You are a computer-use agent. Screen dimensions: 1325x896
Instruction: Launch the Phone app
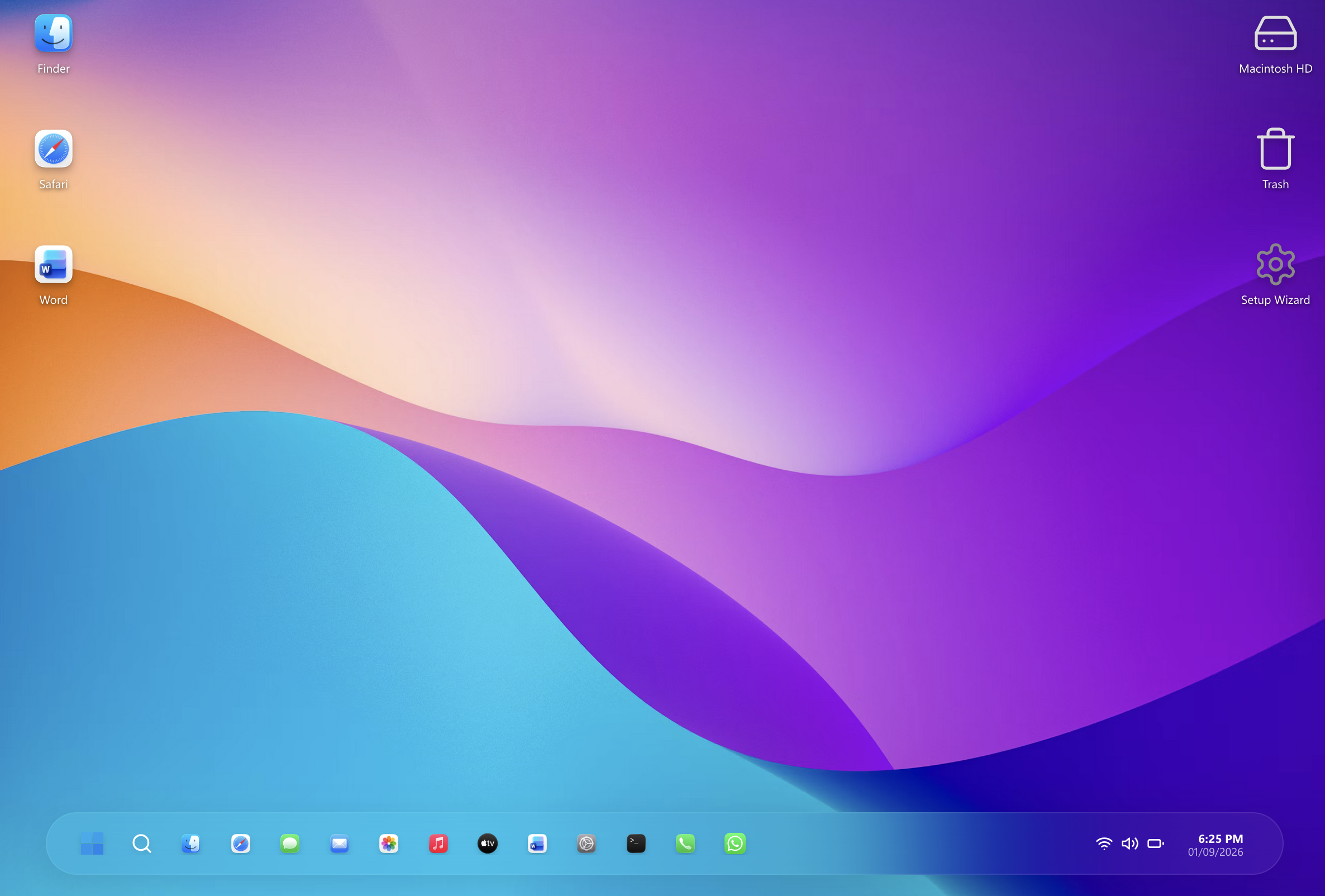[x=685, y=844]
